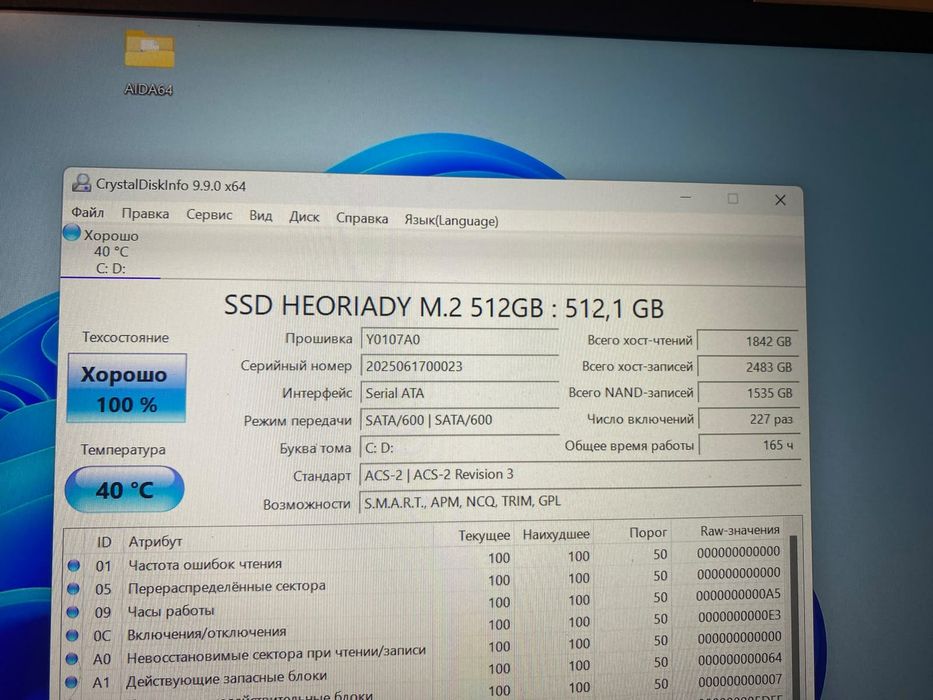Viewport: 933px width, 700px height.
Task: Click the Стандарт field ACS-2 Revision 3
Action: pos(580,475)
